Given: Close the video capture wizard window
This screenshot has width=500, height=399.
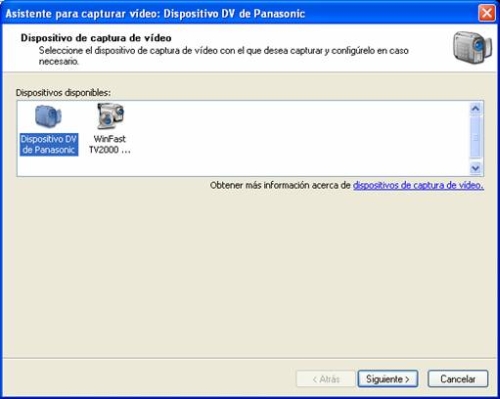Looking at the screenshot, I should [x=486, y=13].
